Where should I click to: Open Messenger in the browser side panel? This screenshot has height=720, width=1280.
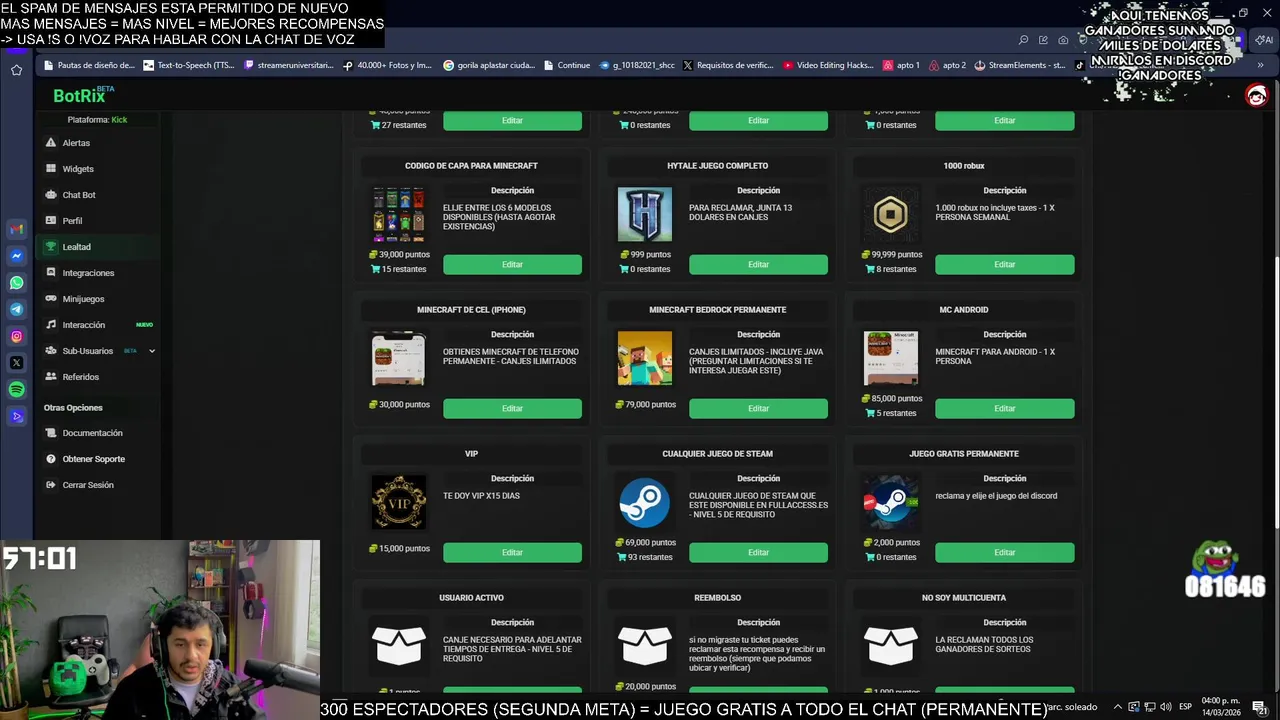[x=16, y=256]
